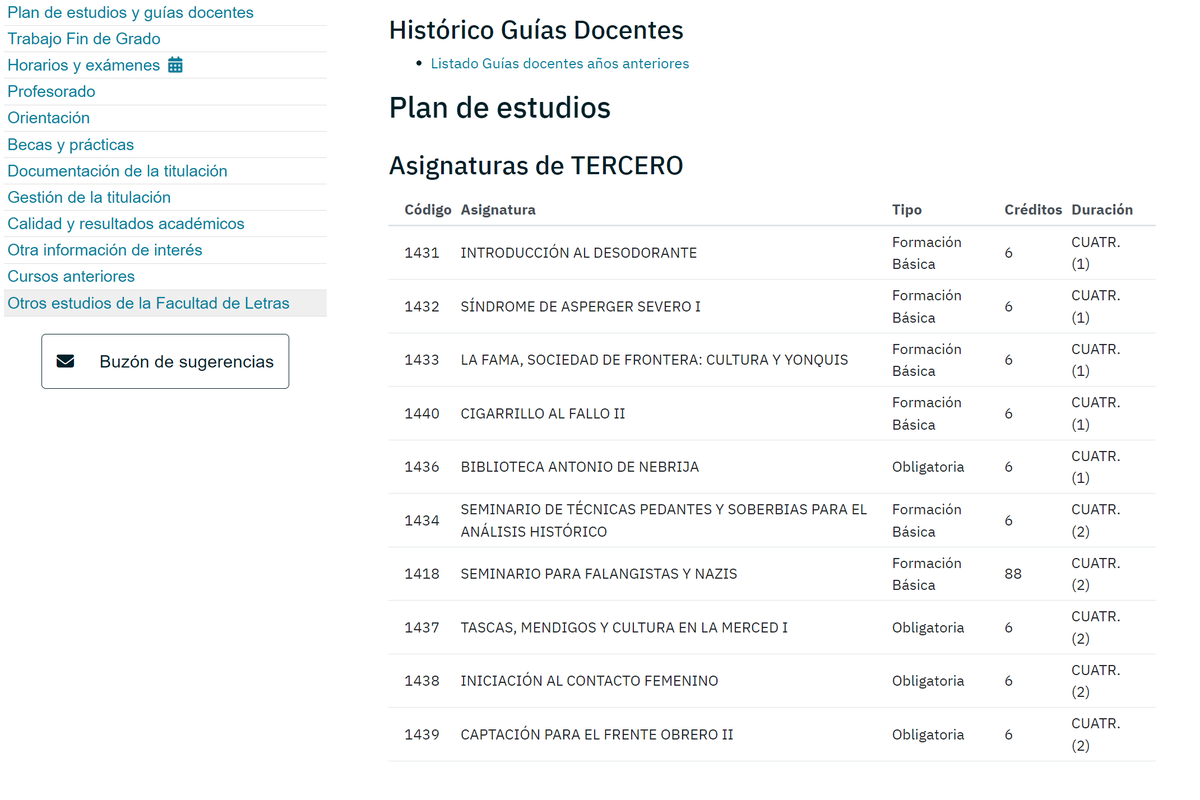
Task: Click code 1418 cell
Action: [x=422, y=574]
